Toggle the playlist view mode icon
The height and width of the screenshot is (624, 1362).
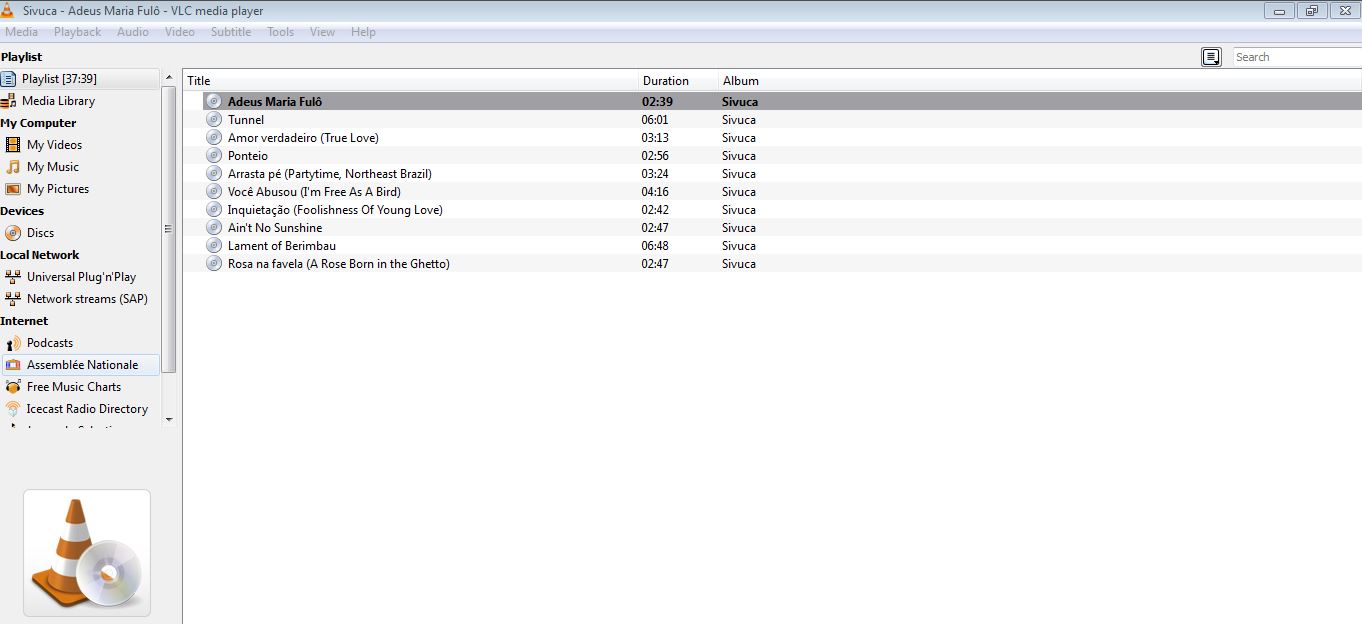(1211, 57)
